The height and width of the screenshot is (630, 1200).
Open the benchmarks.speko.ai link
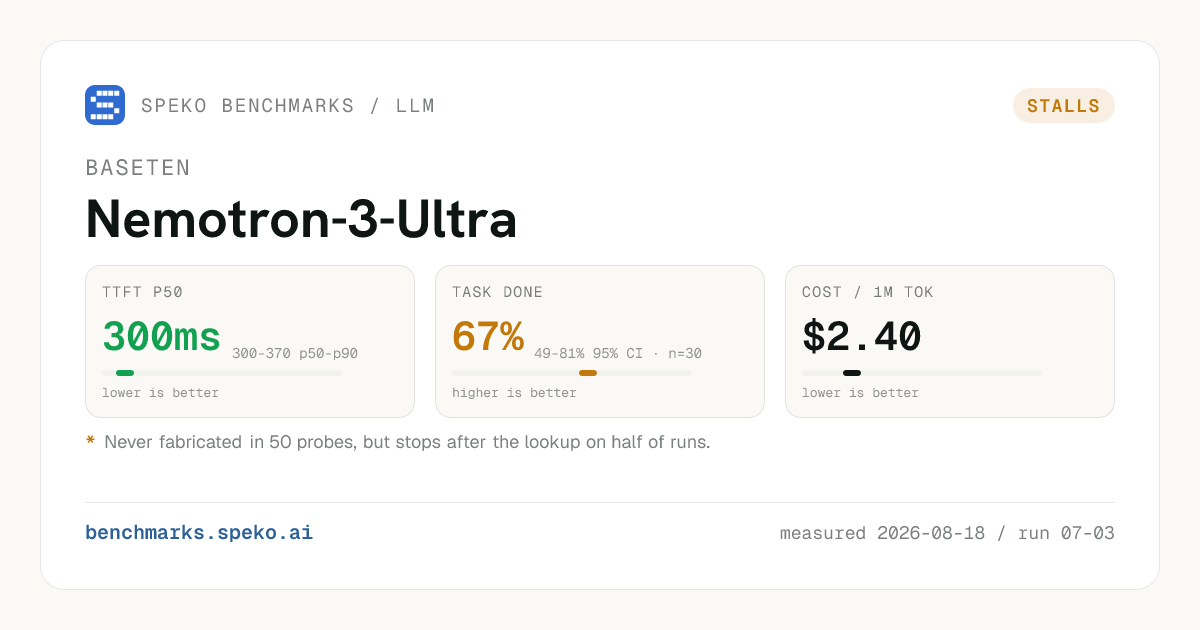pos(199,533)
